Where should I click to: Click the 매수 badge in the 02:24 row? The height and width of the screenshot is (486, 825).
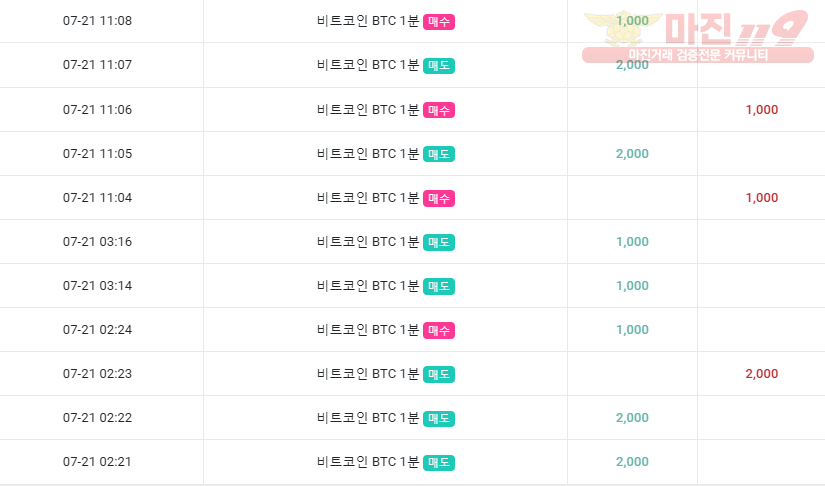point(439,330)
